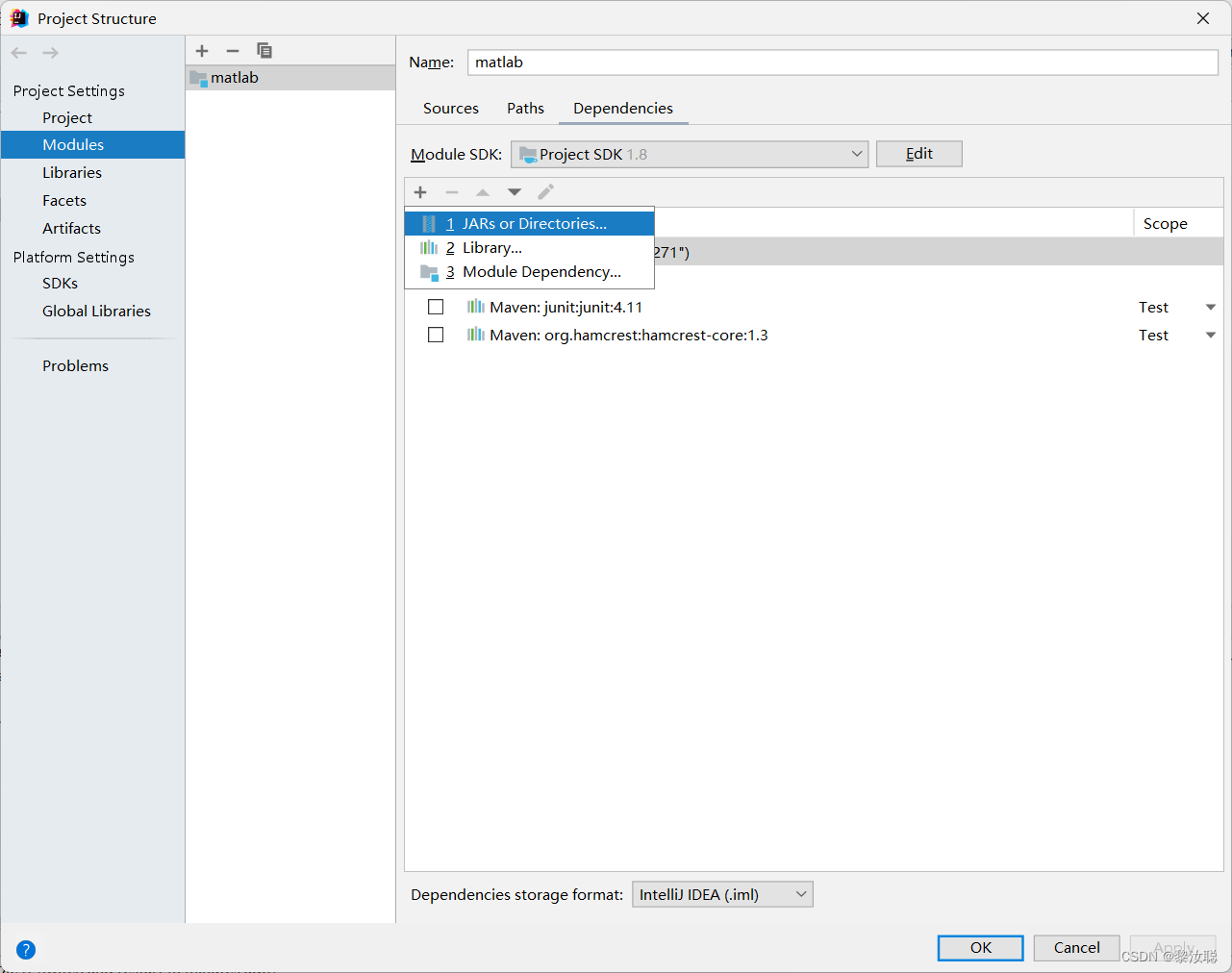Choose Module Dependency... menu item
The width and height of the screenshot is (1232, 973).
pyautogui.click(x=529, y=272)
